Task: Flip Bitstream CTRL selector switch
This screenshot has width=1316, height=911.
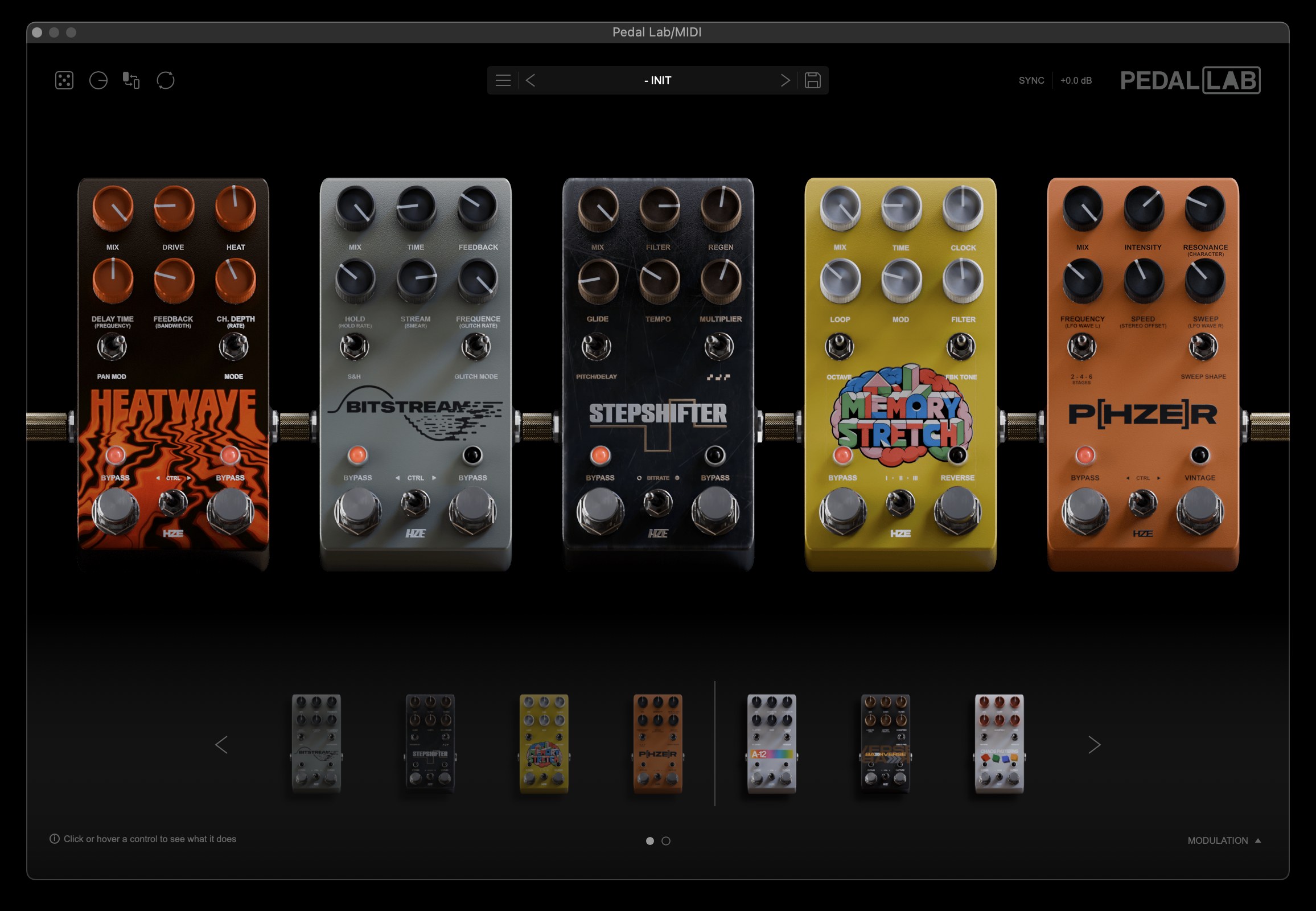Action: (416, 503)
